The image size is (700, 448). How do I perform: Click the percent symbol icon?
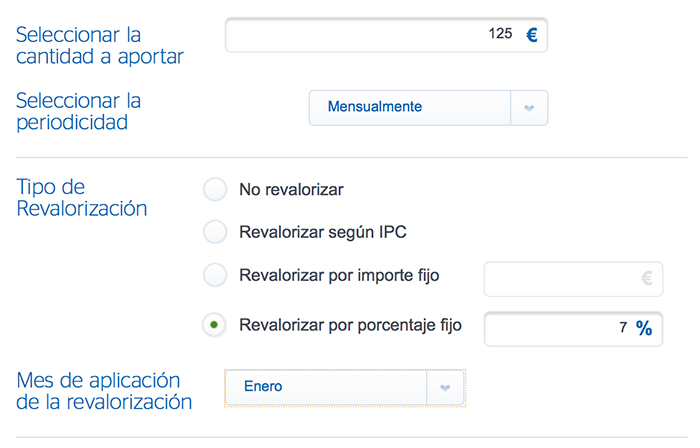(644, 328)
